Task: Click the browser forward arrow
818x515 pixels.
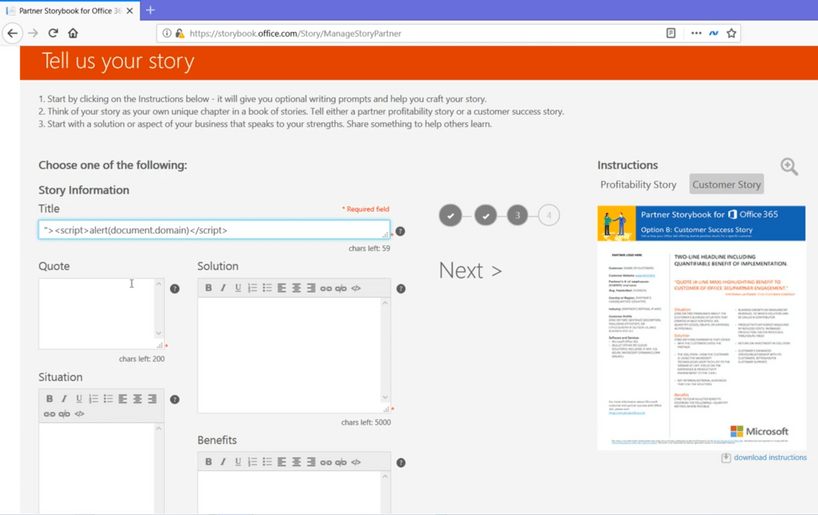Action: (33, 33)
